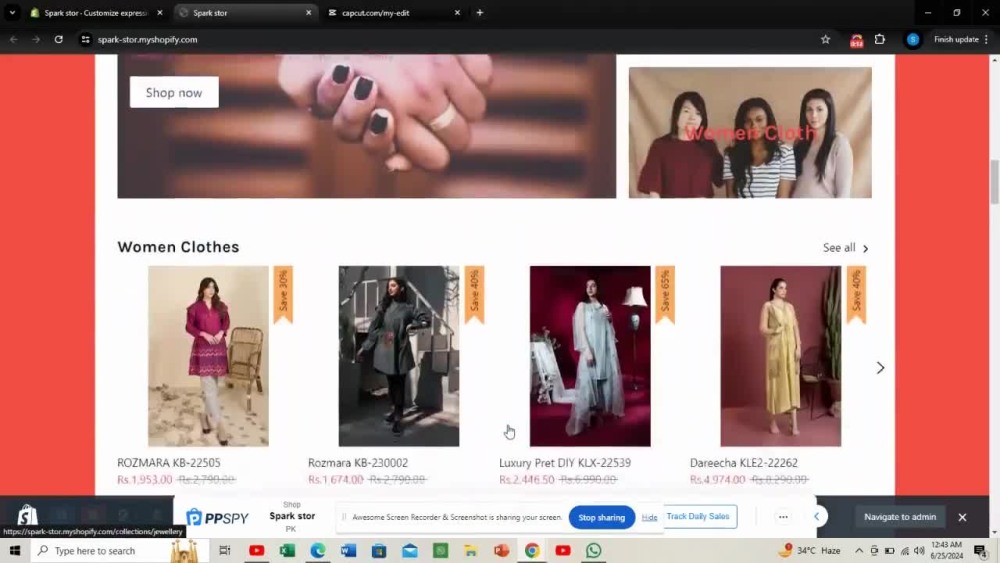Screen dimensions: 1000x563
Task: Open WhatsApp from the taskbar
Action: point(593,550)
